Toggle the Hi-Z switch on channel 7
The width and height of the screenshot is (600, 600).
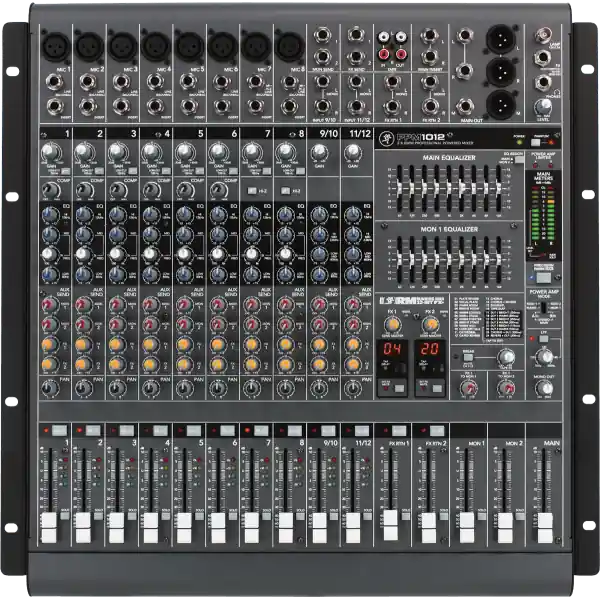point(252,191)
